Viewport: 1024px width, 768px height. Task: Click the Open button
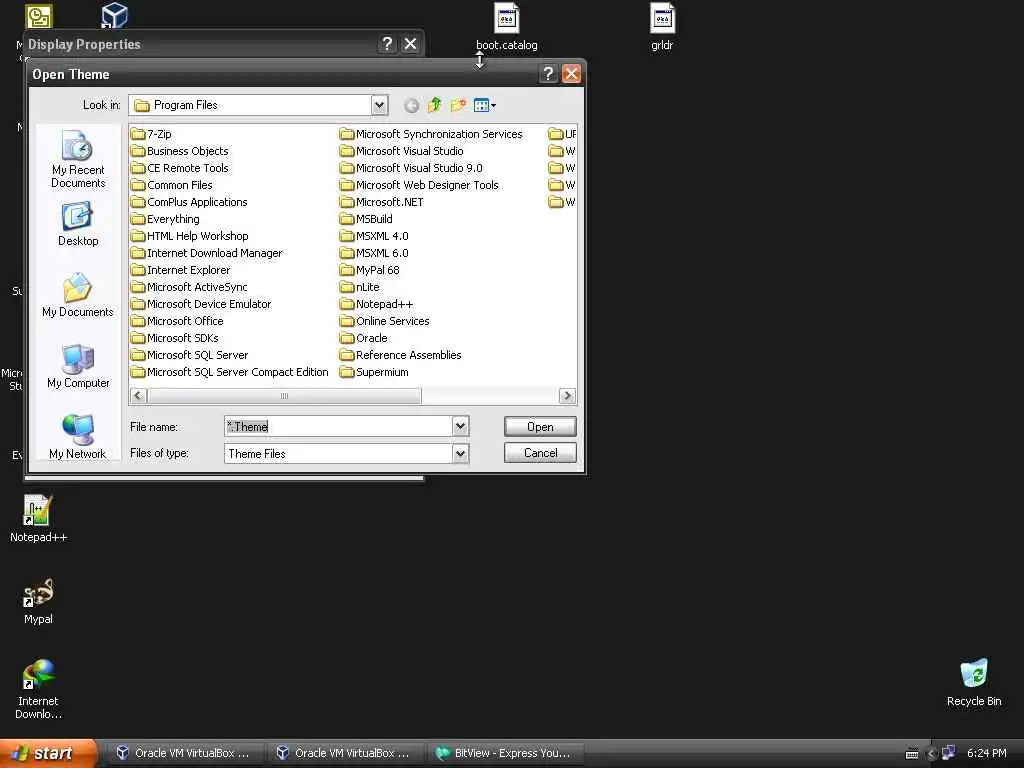pyautogui.click(x=540, y=426)
